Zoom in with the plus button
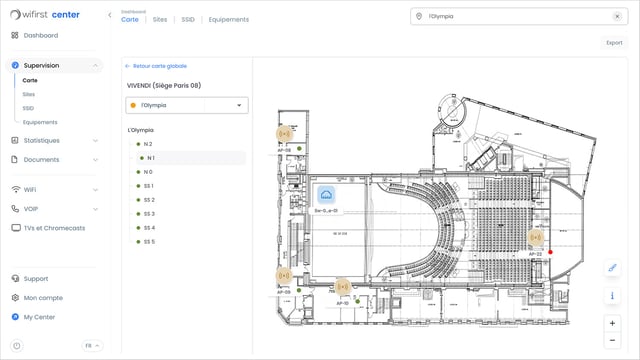Viewport: 640px width, 360px height. tap(612, 323)
